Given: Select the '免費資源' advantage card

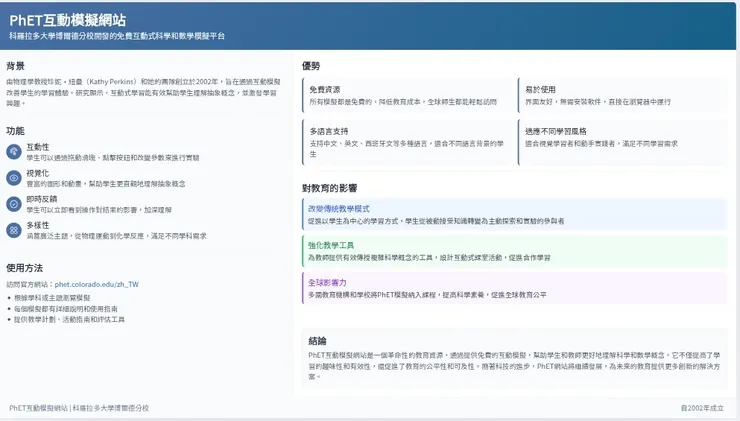Looking at the screenshot, I should pyautogui.click(x=407, y=95).
